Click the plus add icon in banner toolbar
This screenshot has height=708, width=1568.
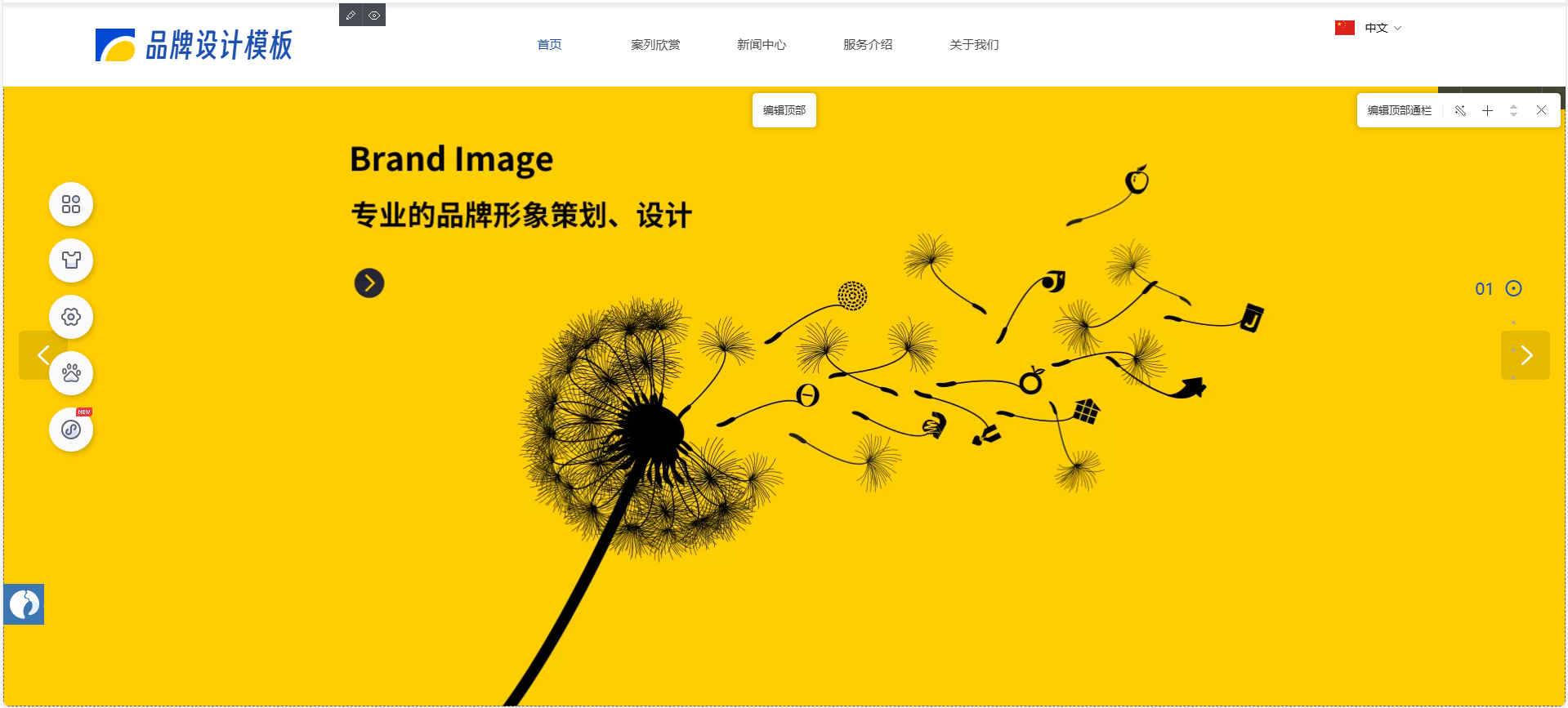1487,110
